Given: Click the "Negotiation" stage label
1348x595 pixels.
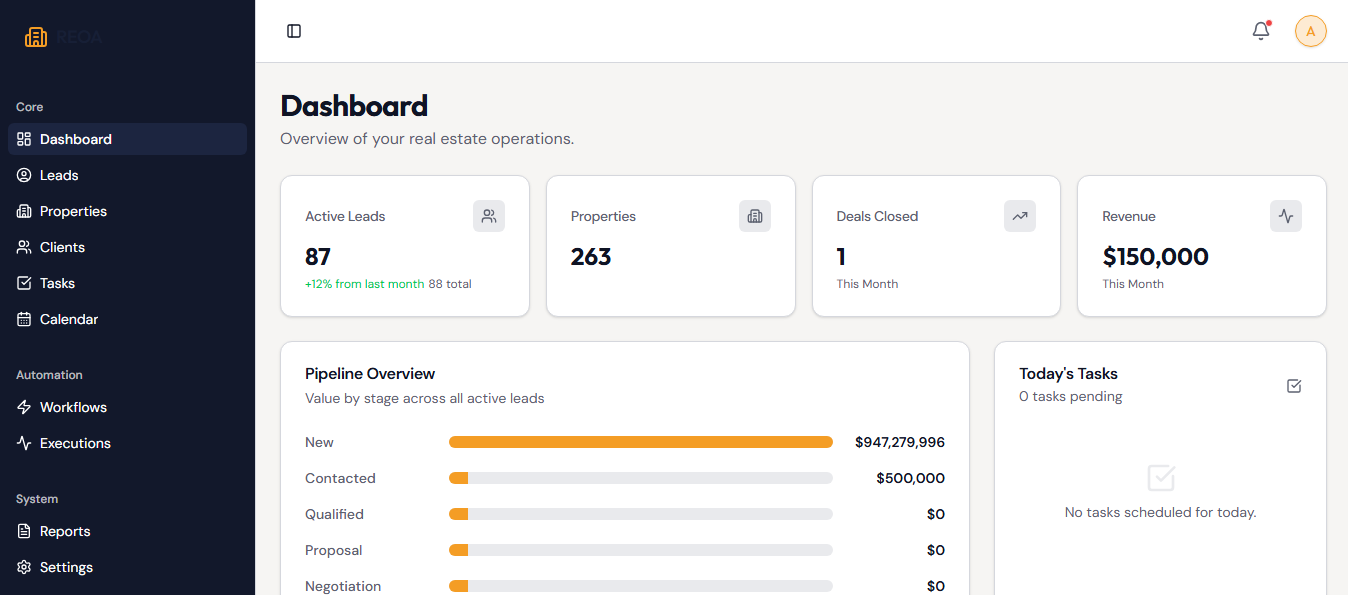Looking at the screenshot, I should click(x=343, y=586).
